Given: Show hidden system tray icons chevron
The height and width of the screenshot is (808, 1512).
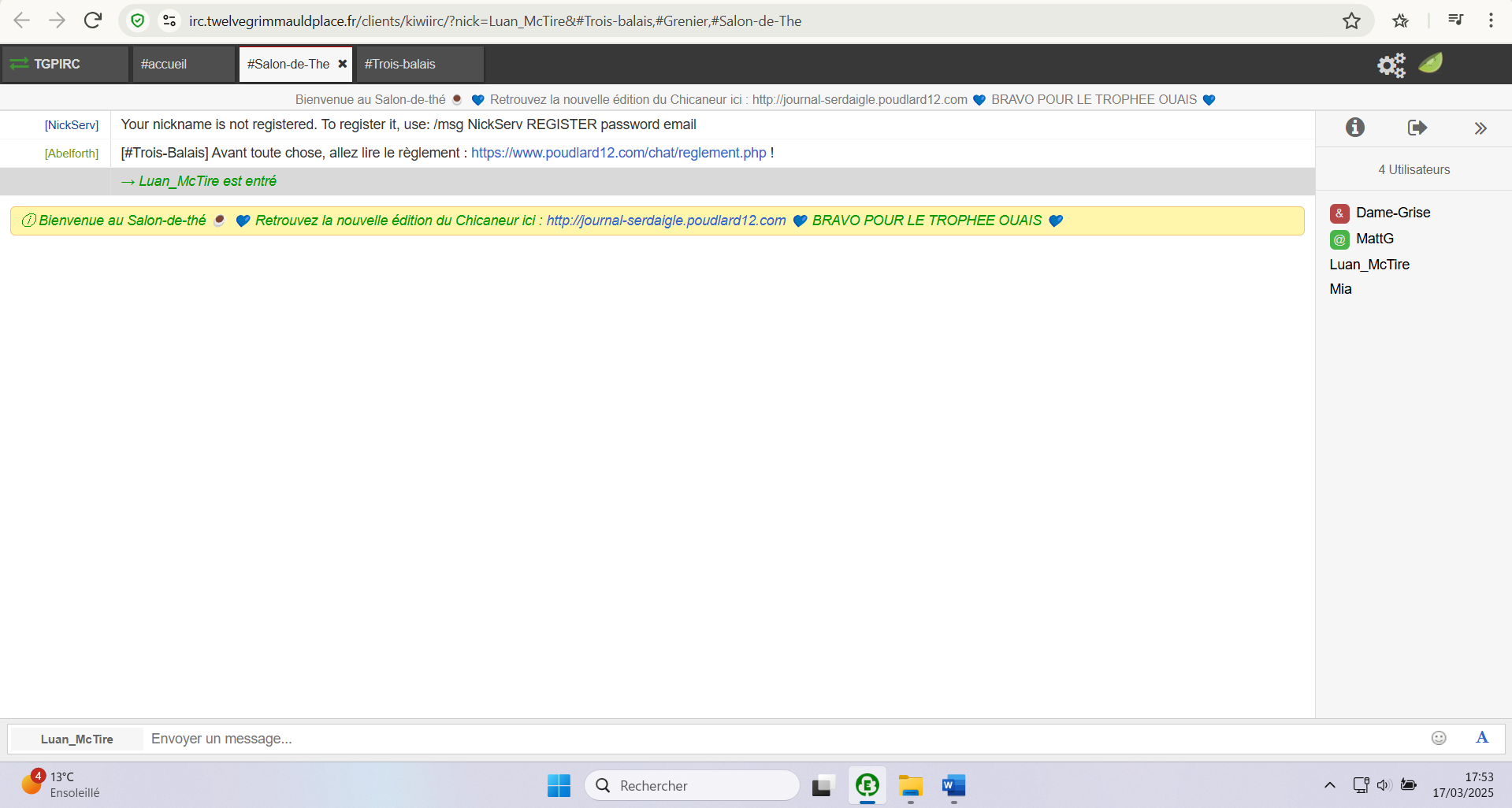Looking at the screenshot, I should (x=1329, y=785).
